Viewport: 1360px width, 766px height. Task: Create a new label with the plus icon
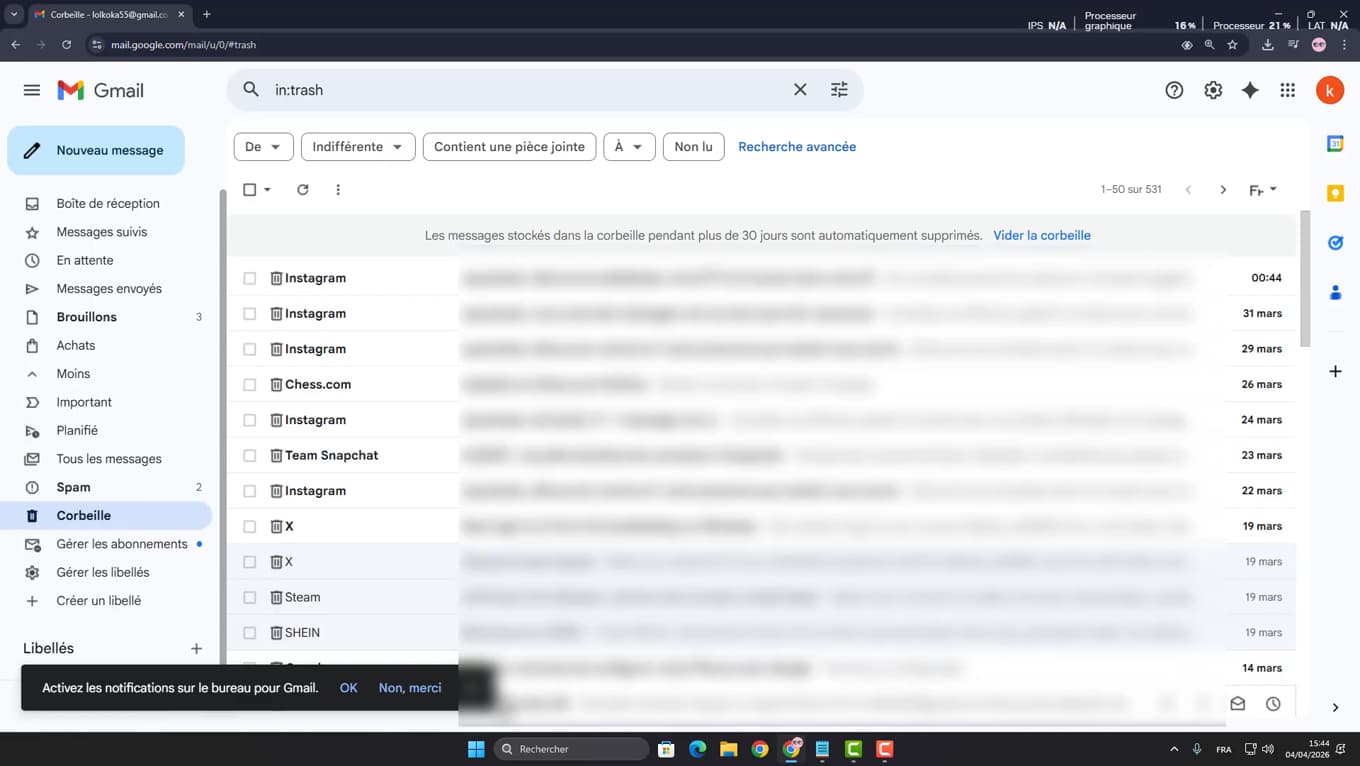(x=196, y=649)
